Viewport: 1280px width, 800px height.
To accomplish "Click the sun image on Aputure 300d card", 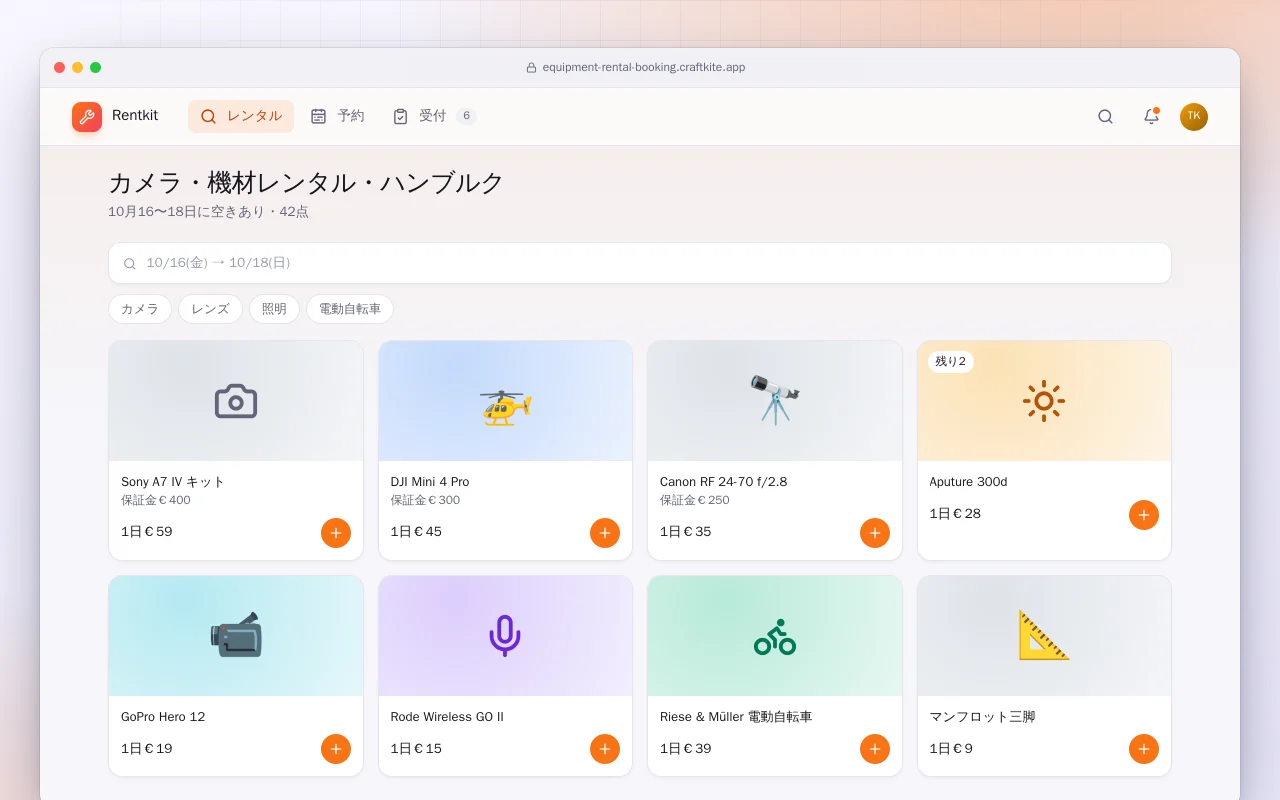I will 1044,401.
